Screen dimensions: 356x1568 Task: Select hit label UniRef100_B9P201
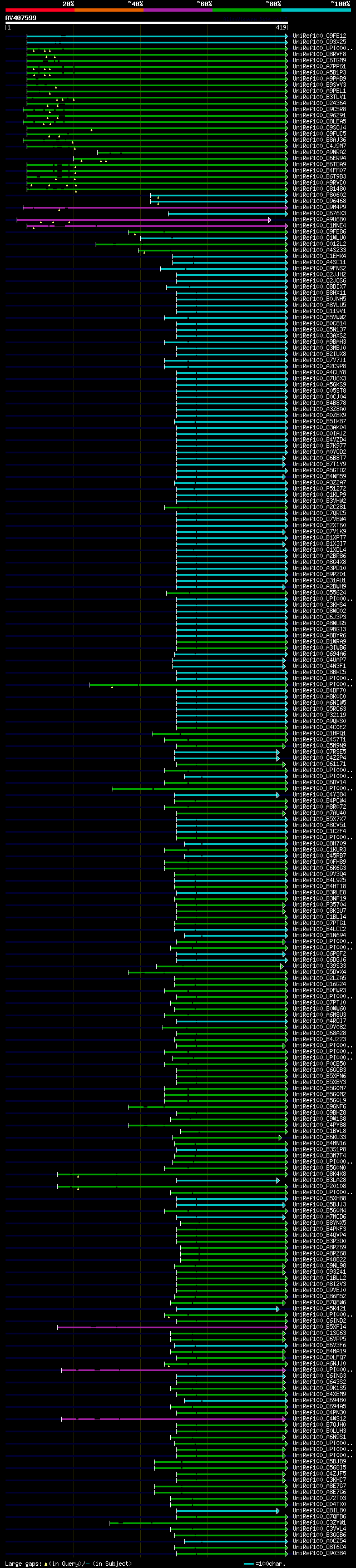pos(319,574)
